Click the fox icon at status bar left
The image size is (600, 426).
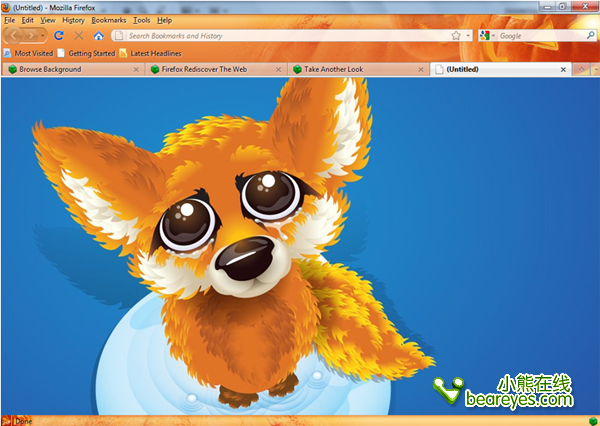click(6, 421)
